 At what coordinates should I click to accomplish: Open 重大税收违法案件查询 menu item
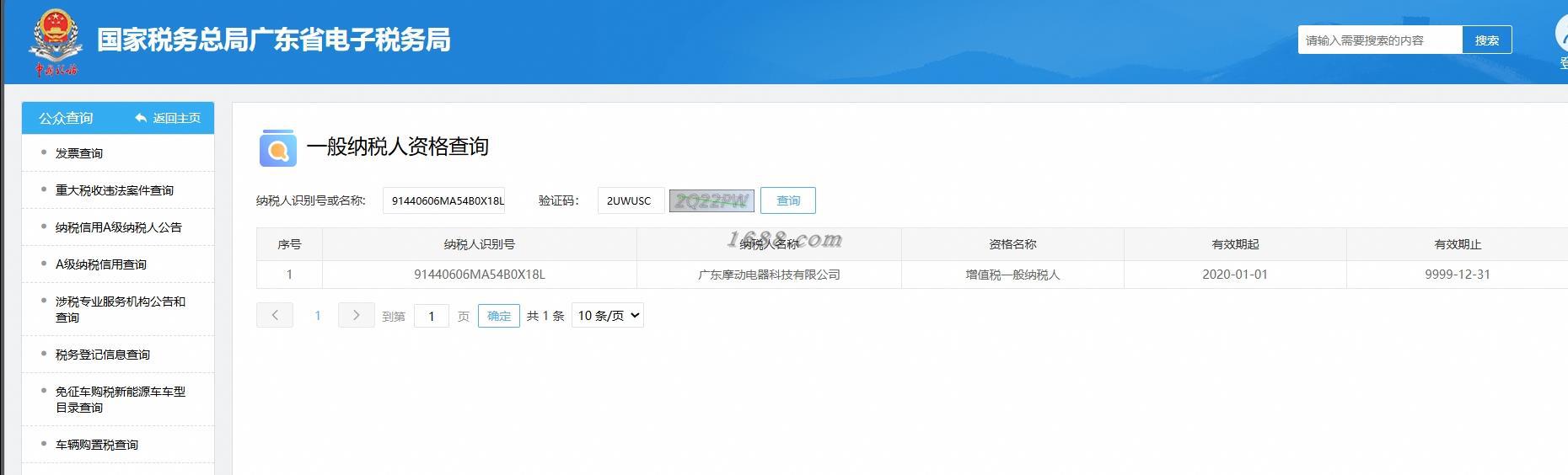pos(115,190)
